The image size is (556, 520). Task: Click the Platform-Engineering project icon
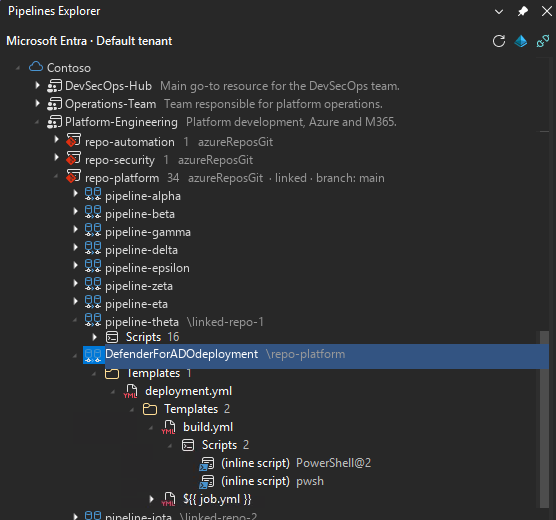pyautogui.click(x=55, y=122)
